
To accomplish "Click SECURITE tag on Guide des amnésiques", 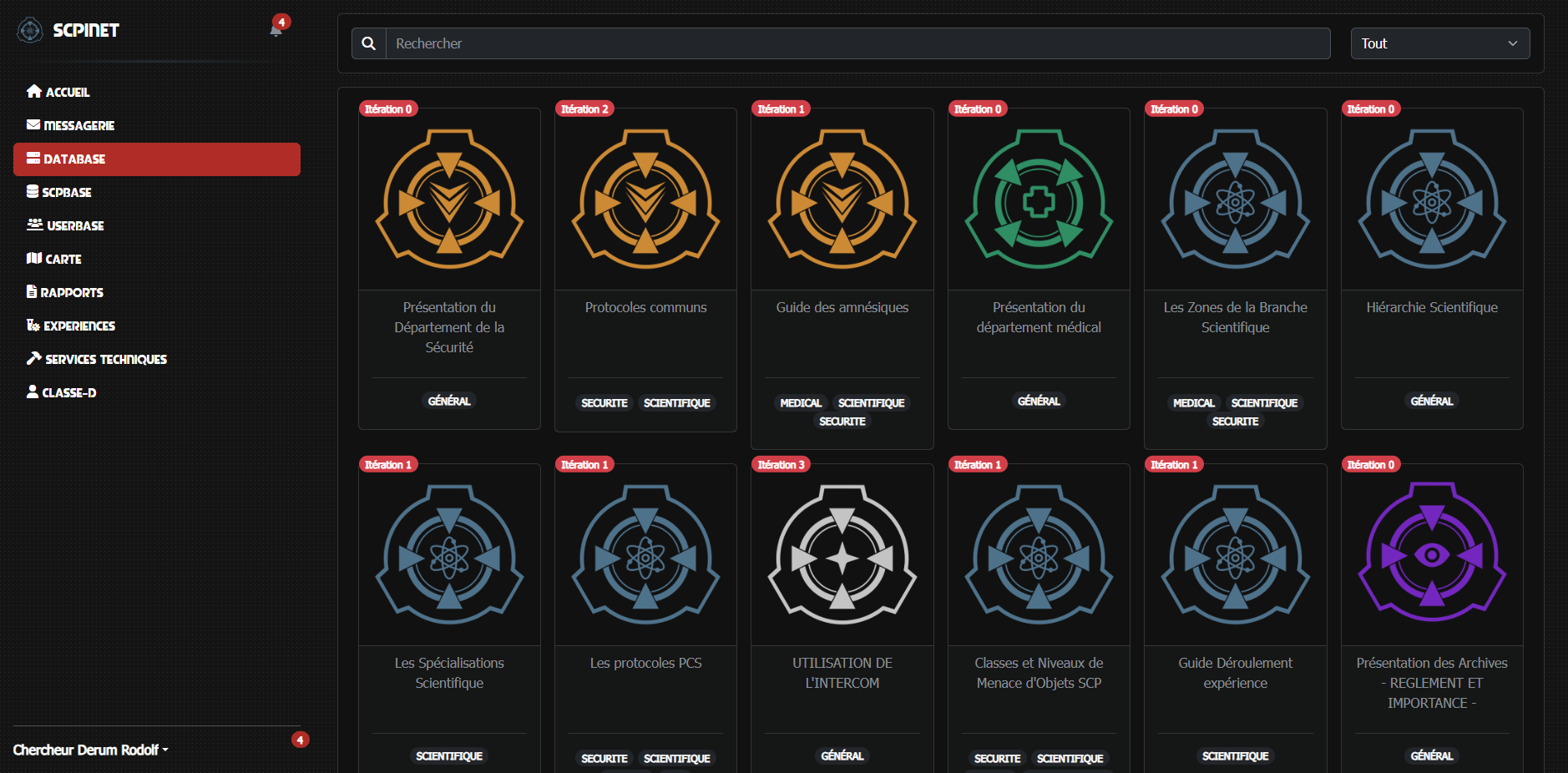I will click(x=842, y=422).
